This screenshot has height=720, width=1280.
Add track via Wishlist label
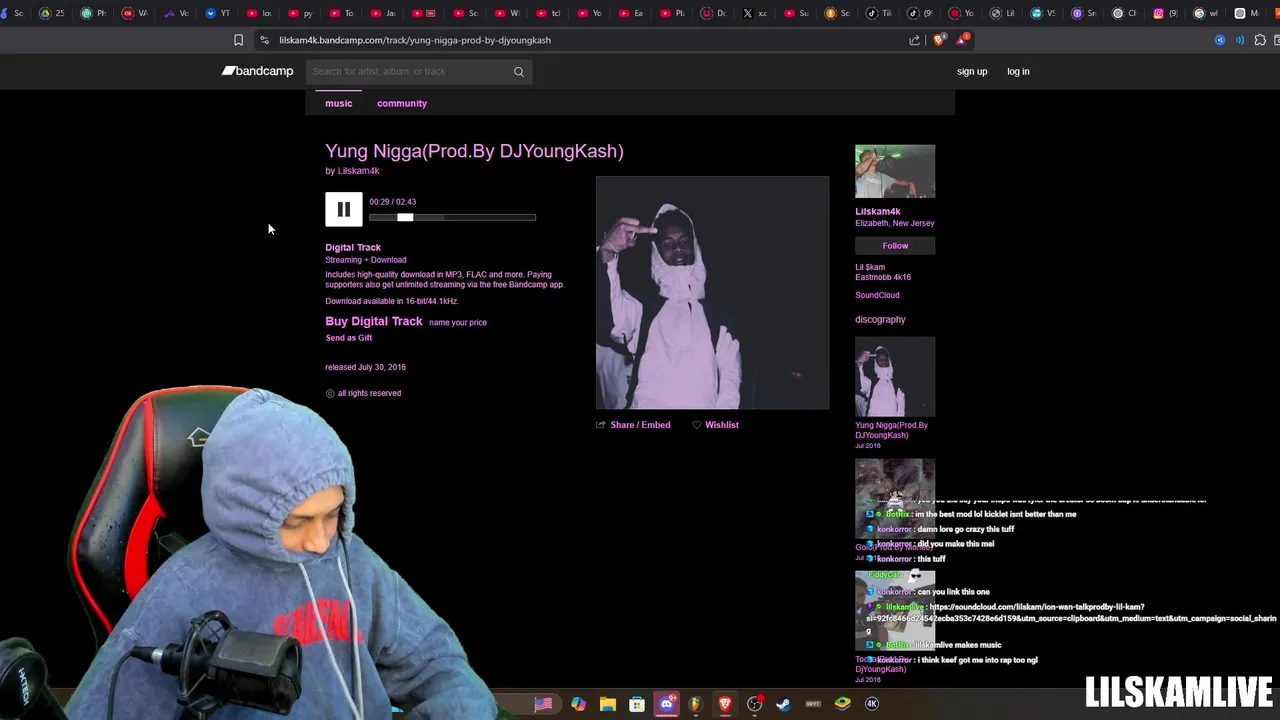pyautogui.click(x=722, y=425)
